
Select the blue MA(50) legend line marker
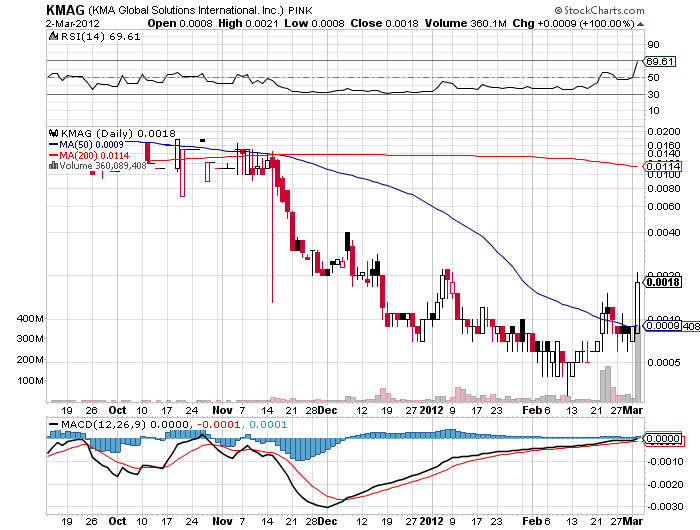[x=53, y=144]
